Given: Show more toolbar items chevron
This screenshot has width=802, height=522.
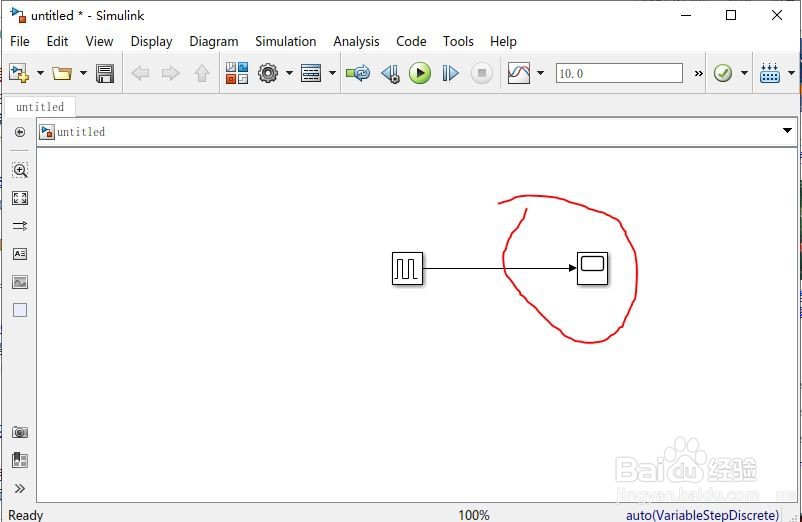Looking at the screenshot, I should pyautogui.click(x=698, y=74).
